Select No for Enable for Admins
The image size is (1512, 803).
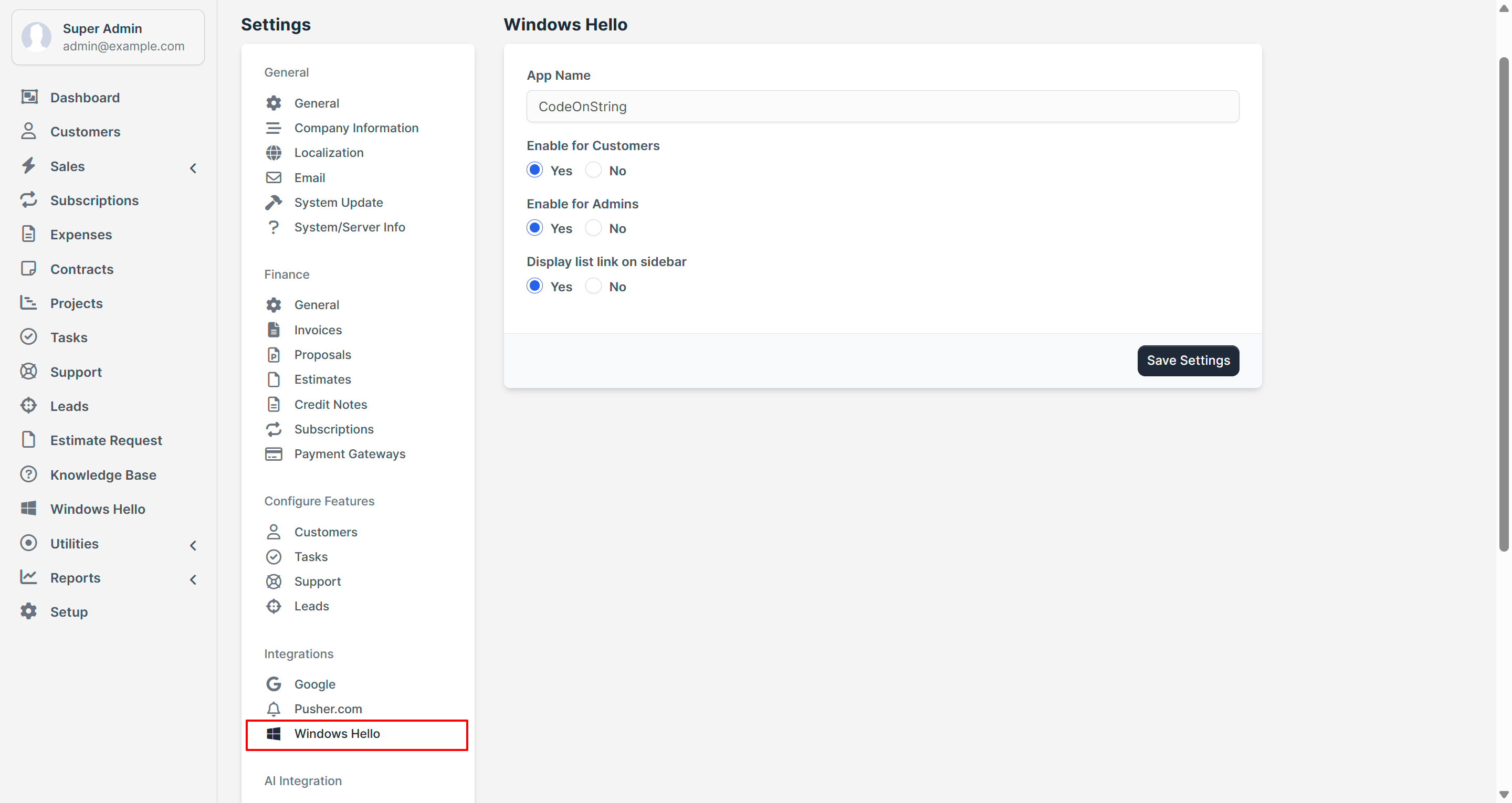pyautogui.click(x=593, y=228)
